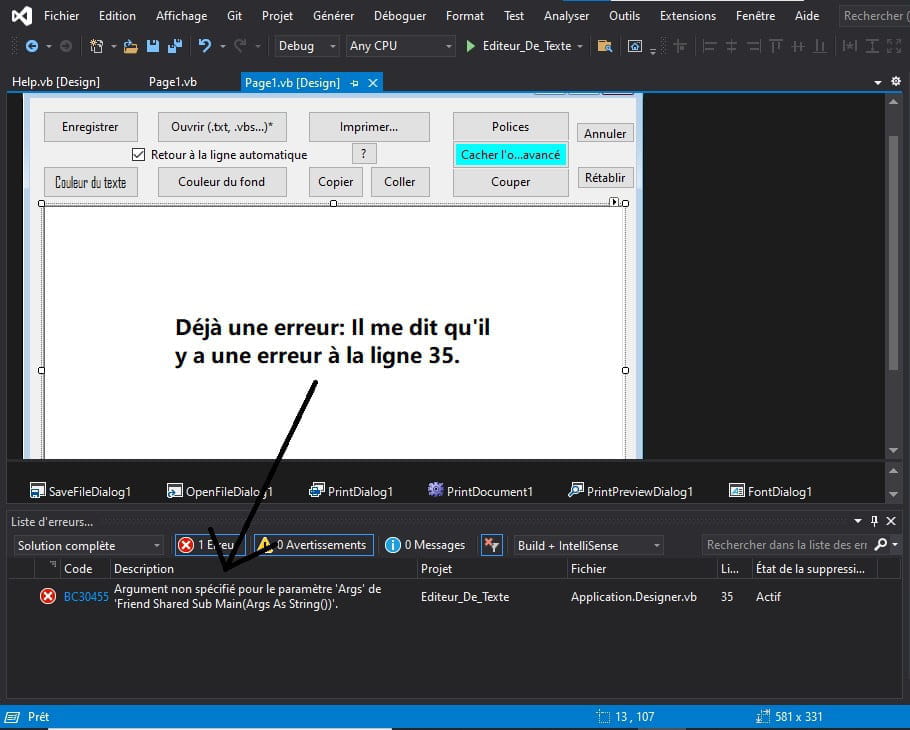Click the save all icon
The height and width of the screenshot is (730, 910).
(x=175, y=46)
